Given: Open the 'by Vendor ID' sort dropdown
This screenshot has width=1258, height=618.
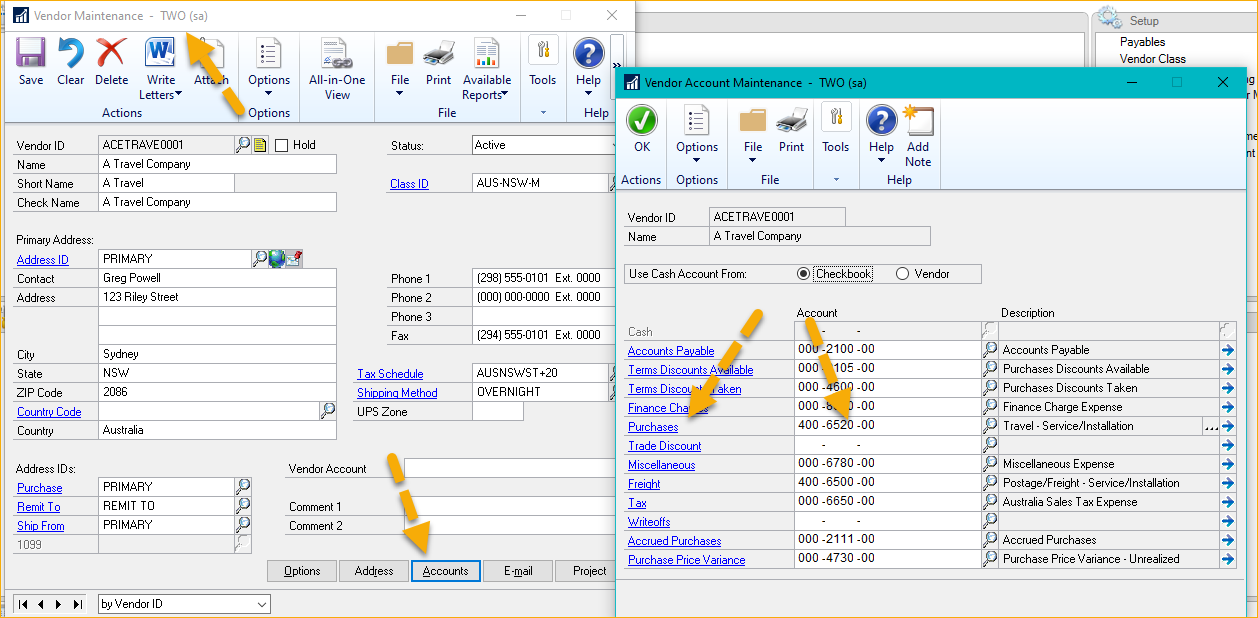Looking at the screenshot, I should pos(184,604).
